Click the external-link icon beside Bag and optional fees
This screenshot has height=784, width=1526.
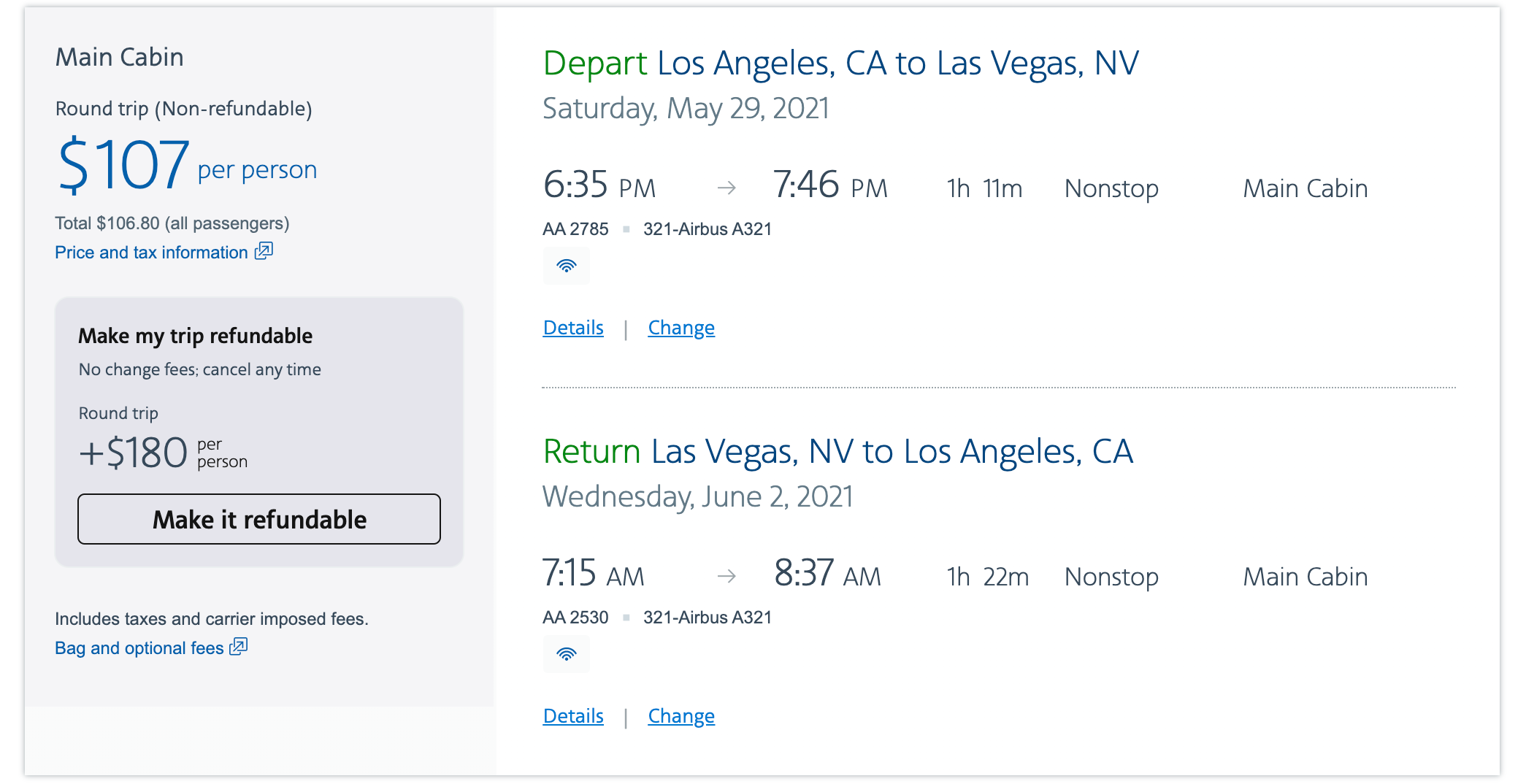point(239,647)
